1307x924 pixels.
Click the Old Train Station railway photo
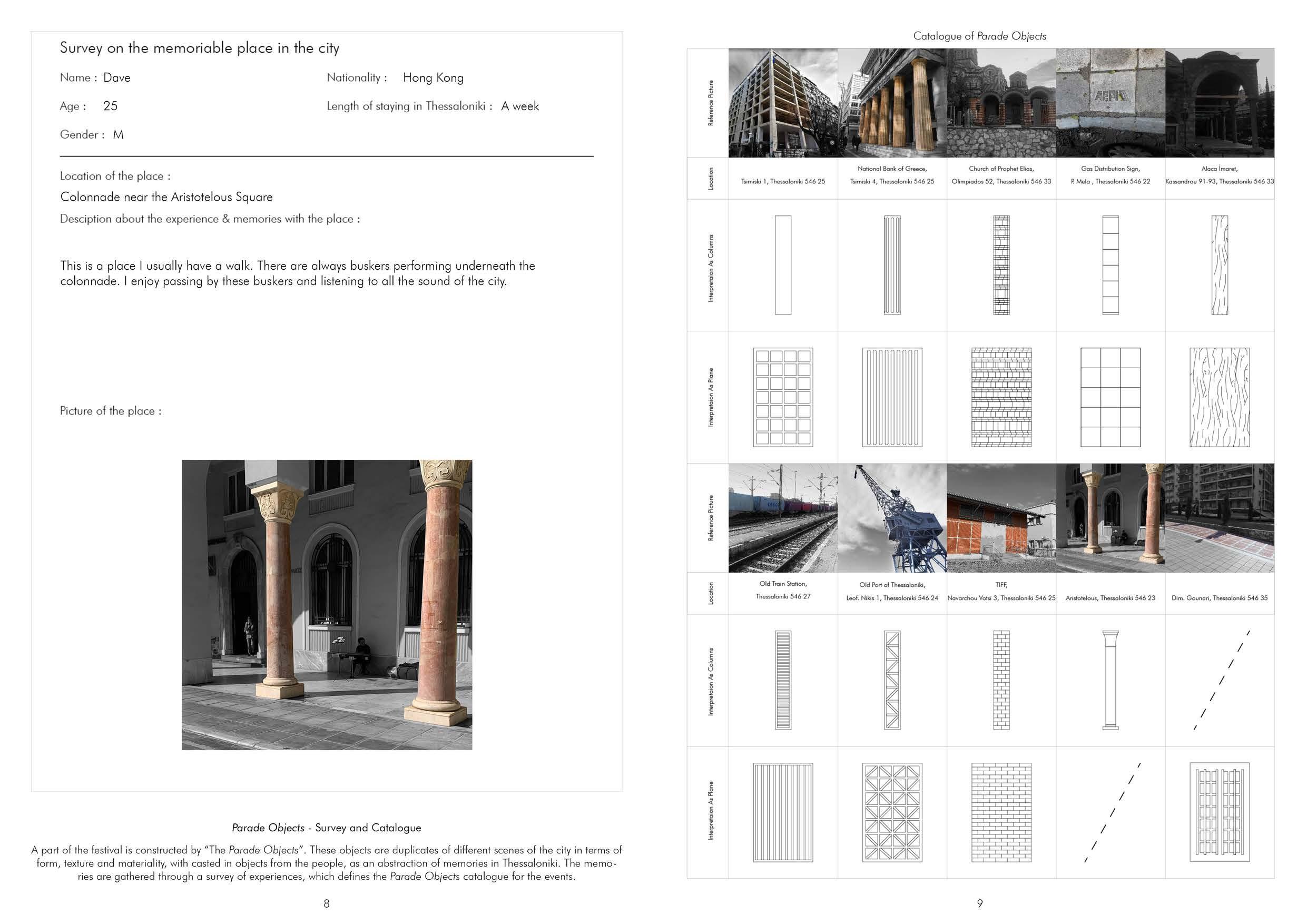783,517
